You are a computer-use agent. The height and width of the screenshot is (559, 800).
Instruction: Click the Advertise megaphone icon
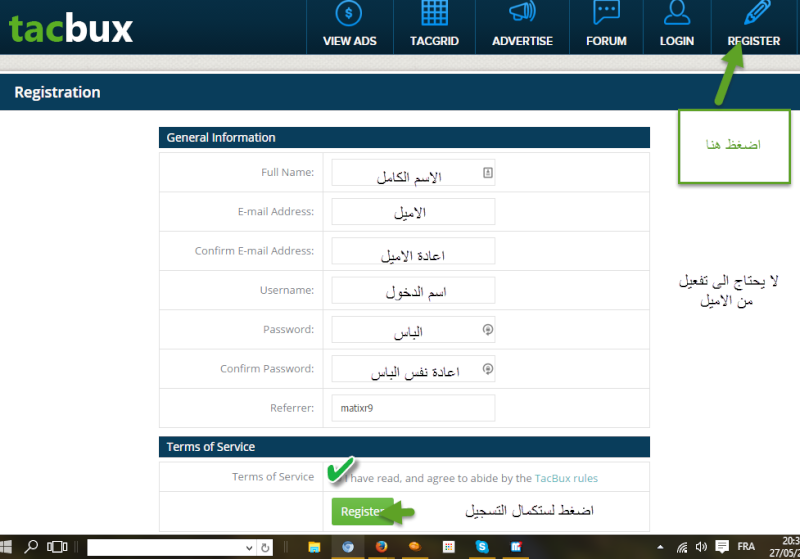click(x=522, y=11)
